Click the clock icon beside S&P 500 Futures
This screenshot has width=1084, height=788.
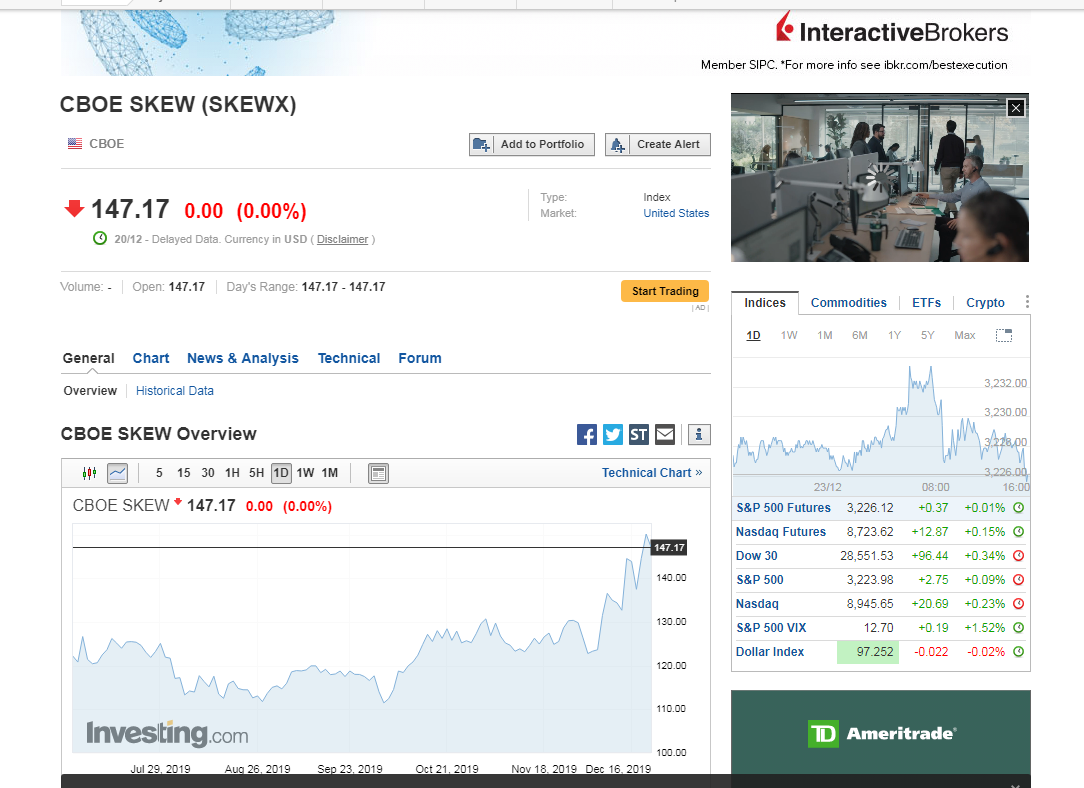tap(1018, 508)
